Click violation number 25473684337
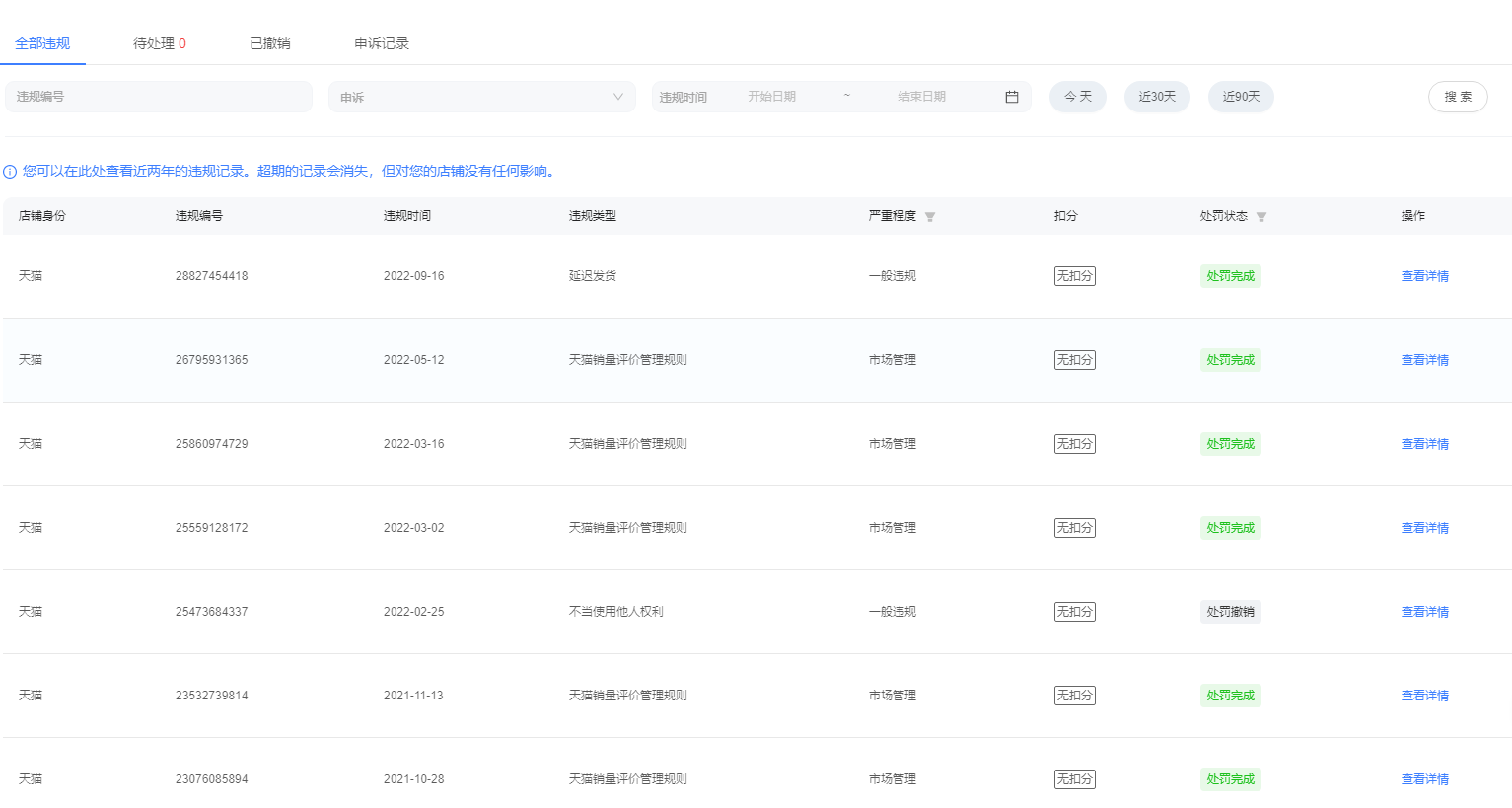Screen dimensions: 1512x808 coord(212,612)
